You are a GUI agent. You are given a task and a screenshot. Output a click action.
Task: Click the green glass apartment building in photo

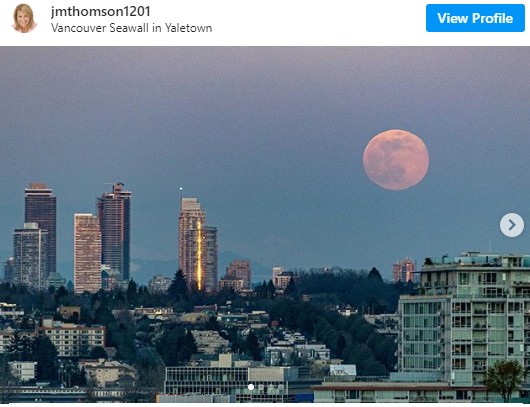click(464, 319)
